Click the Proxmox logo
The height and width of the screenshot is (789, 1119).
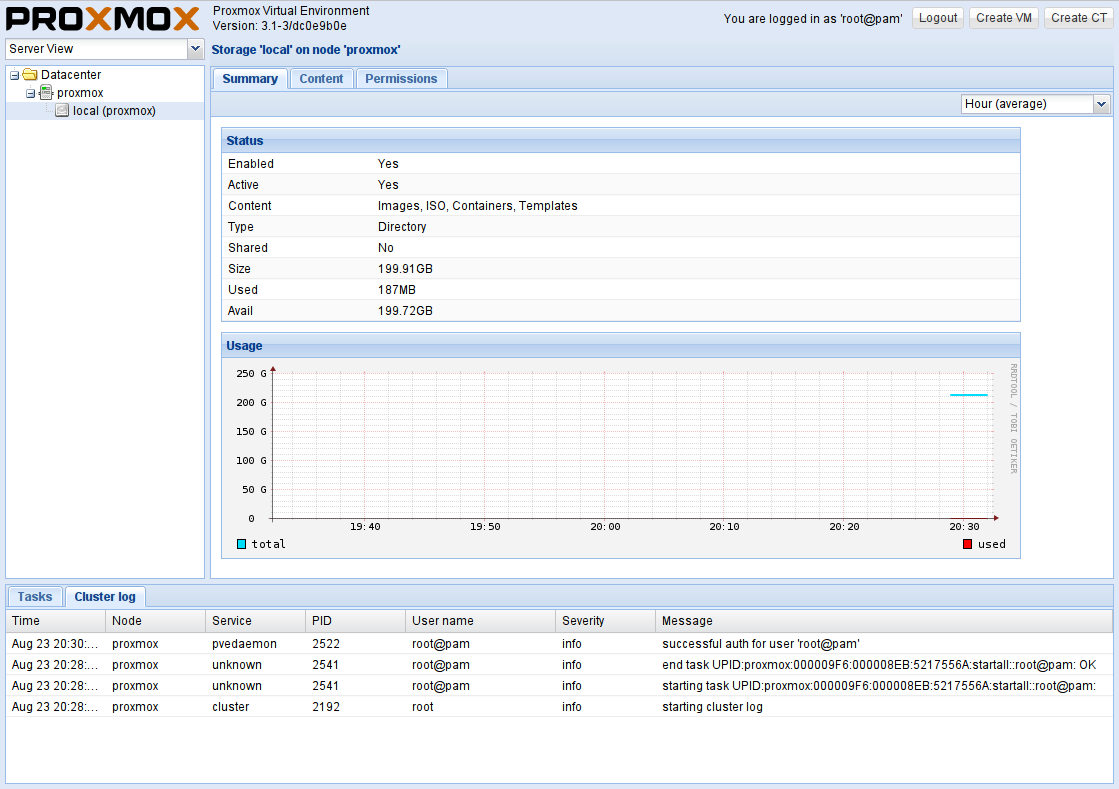103,19
